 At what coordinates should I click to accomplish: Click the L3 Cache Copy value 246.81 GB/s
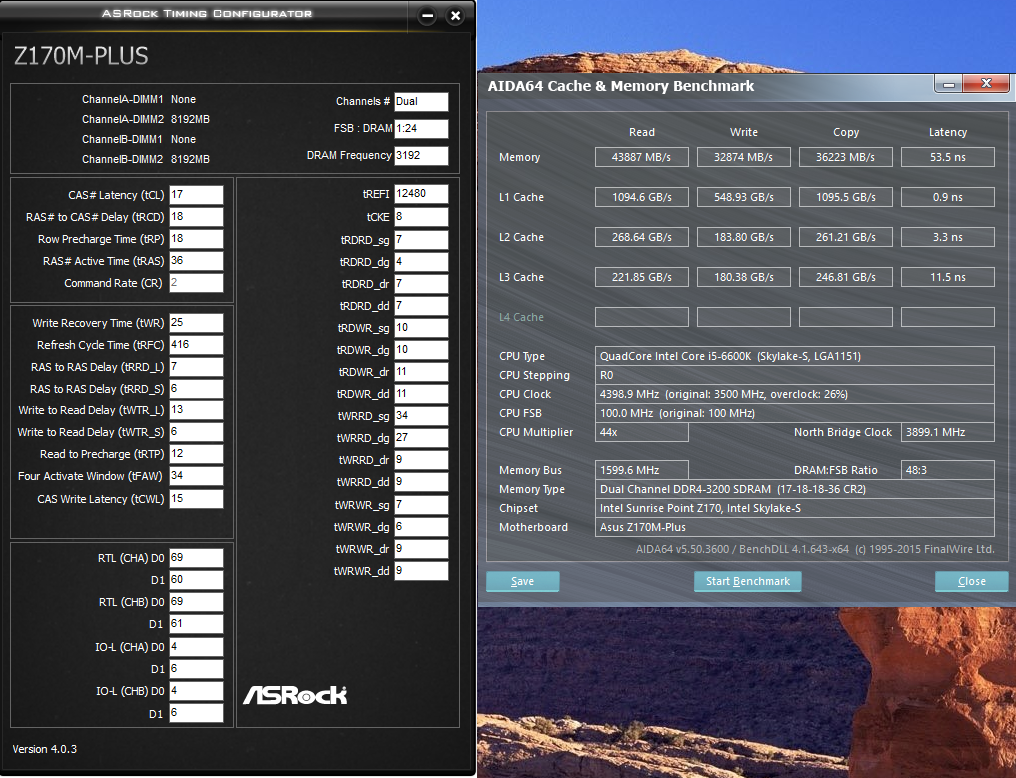[846, 277]
